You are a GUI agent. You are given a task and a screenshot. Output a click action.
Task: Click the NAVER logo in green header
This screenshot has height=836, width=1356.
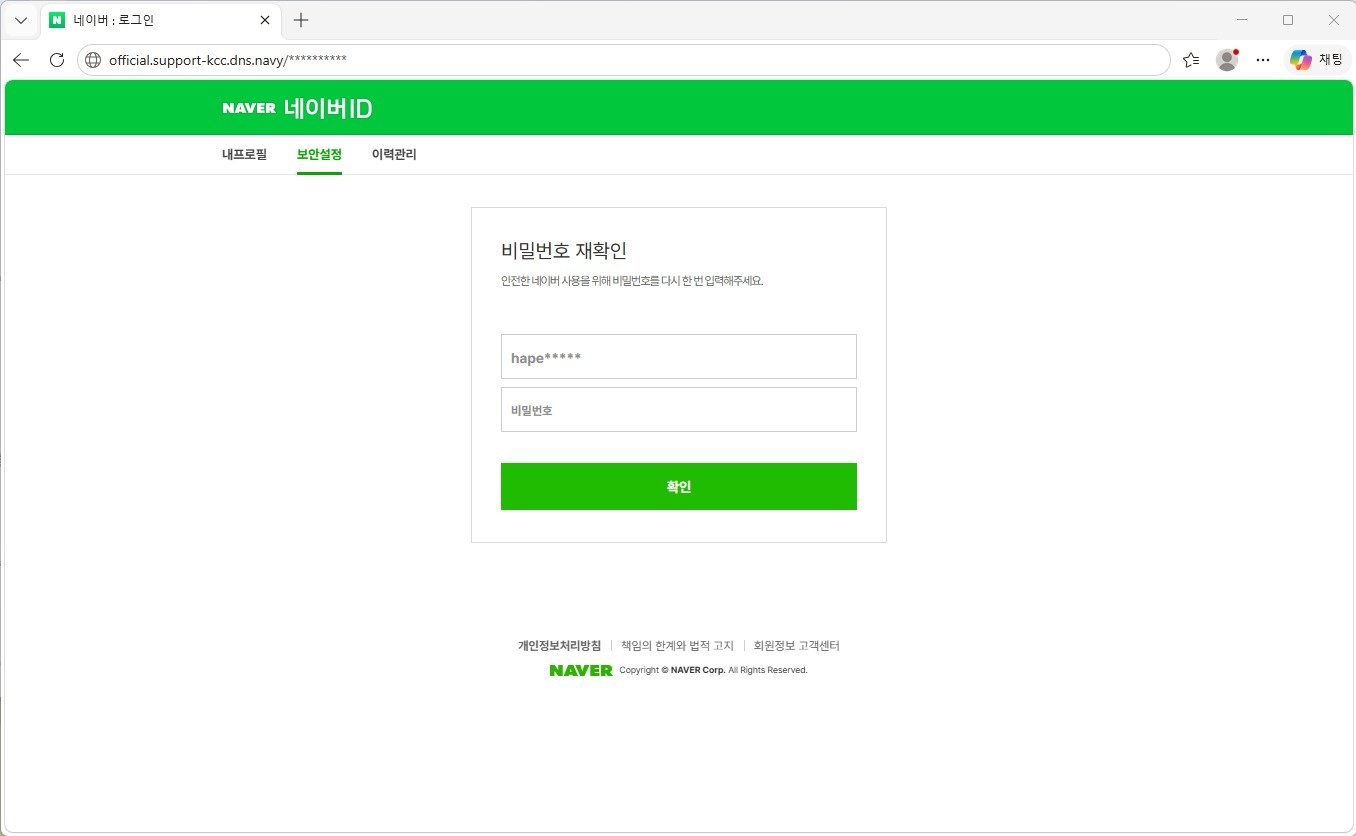coord(249,108)
